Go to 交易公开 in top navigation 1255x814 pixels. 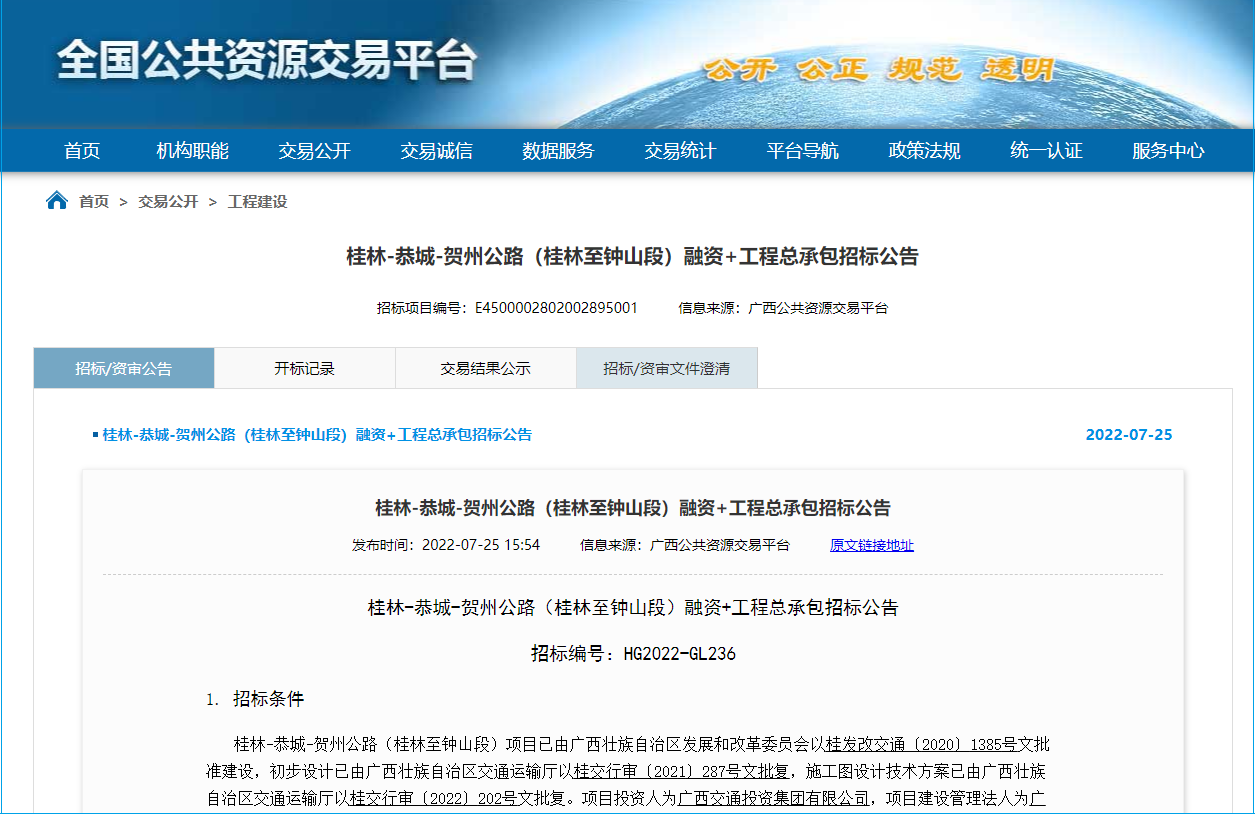tap(315, 151)
